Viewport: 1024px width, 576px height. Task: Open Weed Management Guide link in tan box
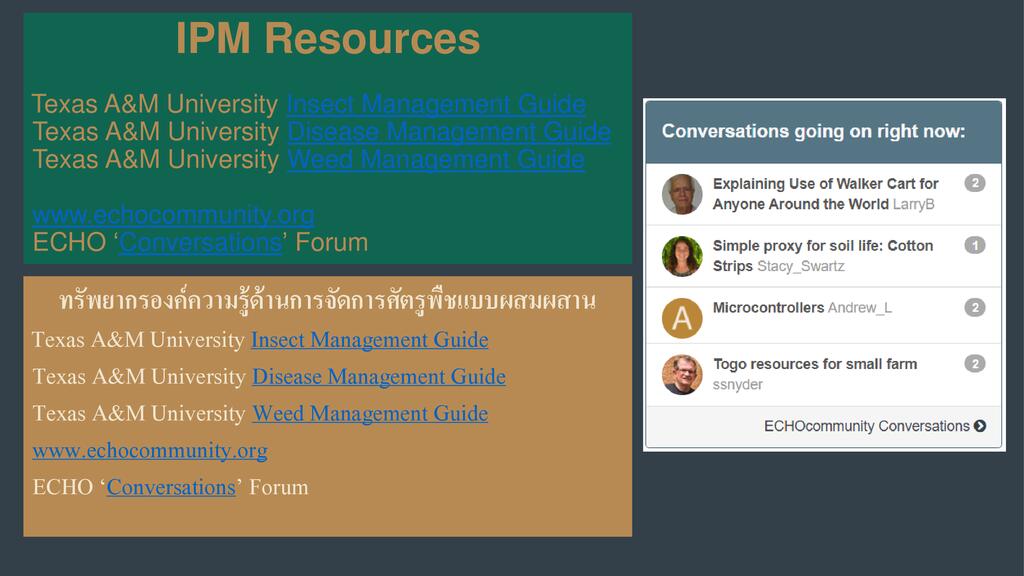pyautogui.click(x=369, y=413)
